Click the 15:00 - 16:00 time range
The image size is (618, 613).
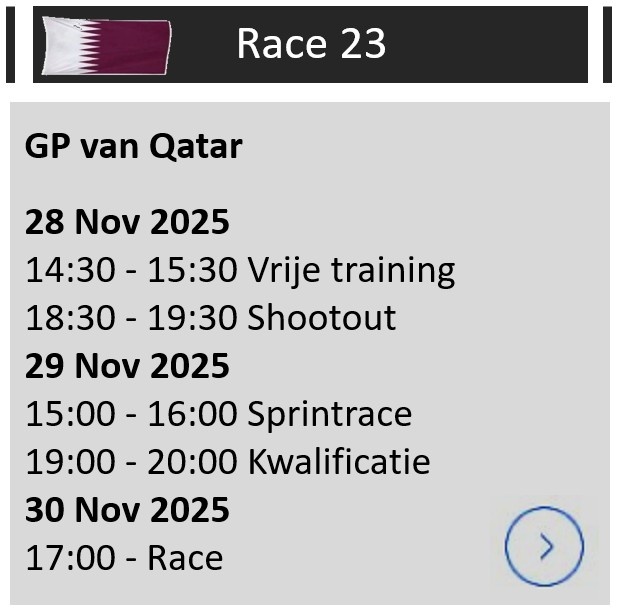[x=130, y=413]
